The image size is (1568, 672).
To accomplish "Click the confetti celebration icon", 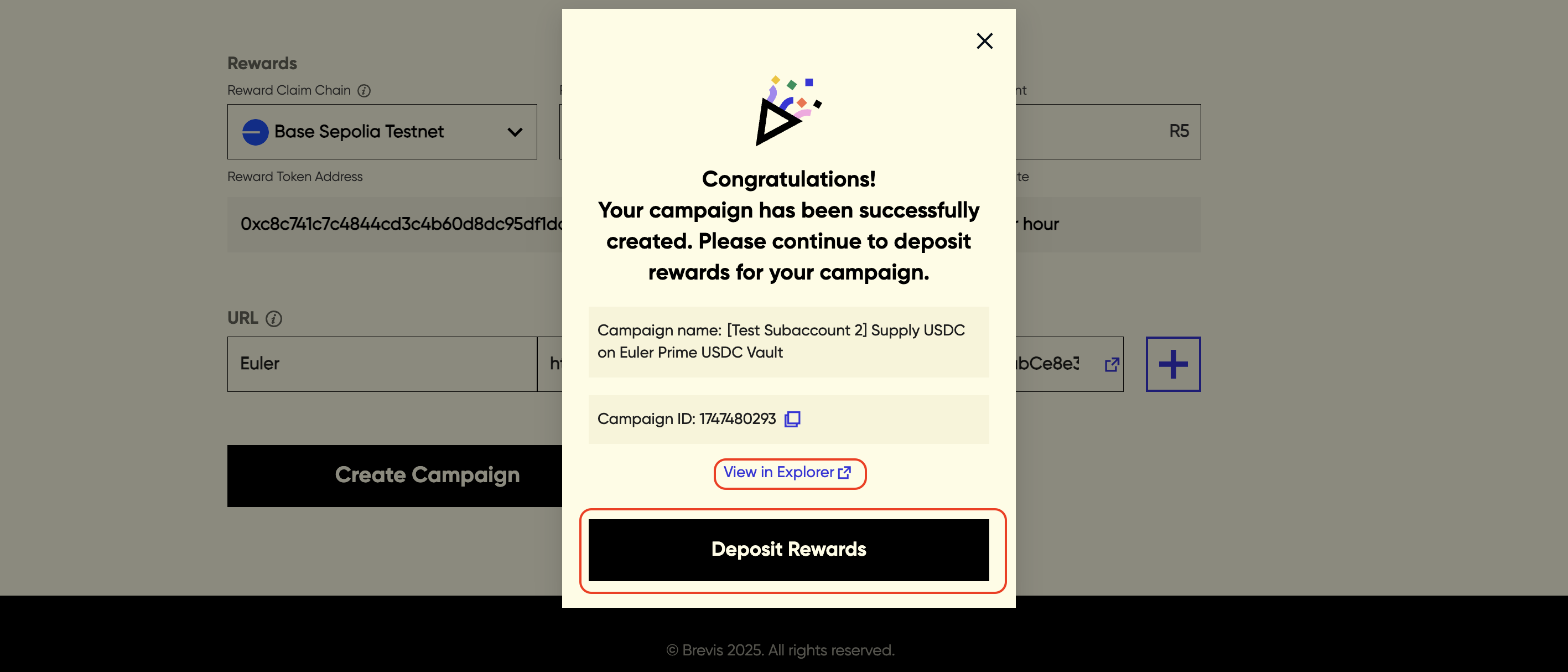I will coord(788,111).
